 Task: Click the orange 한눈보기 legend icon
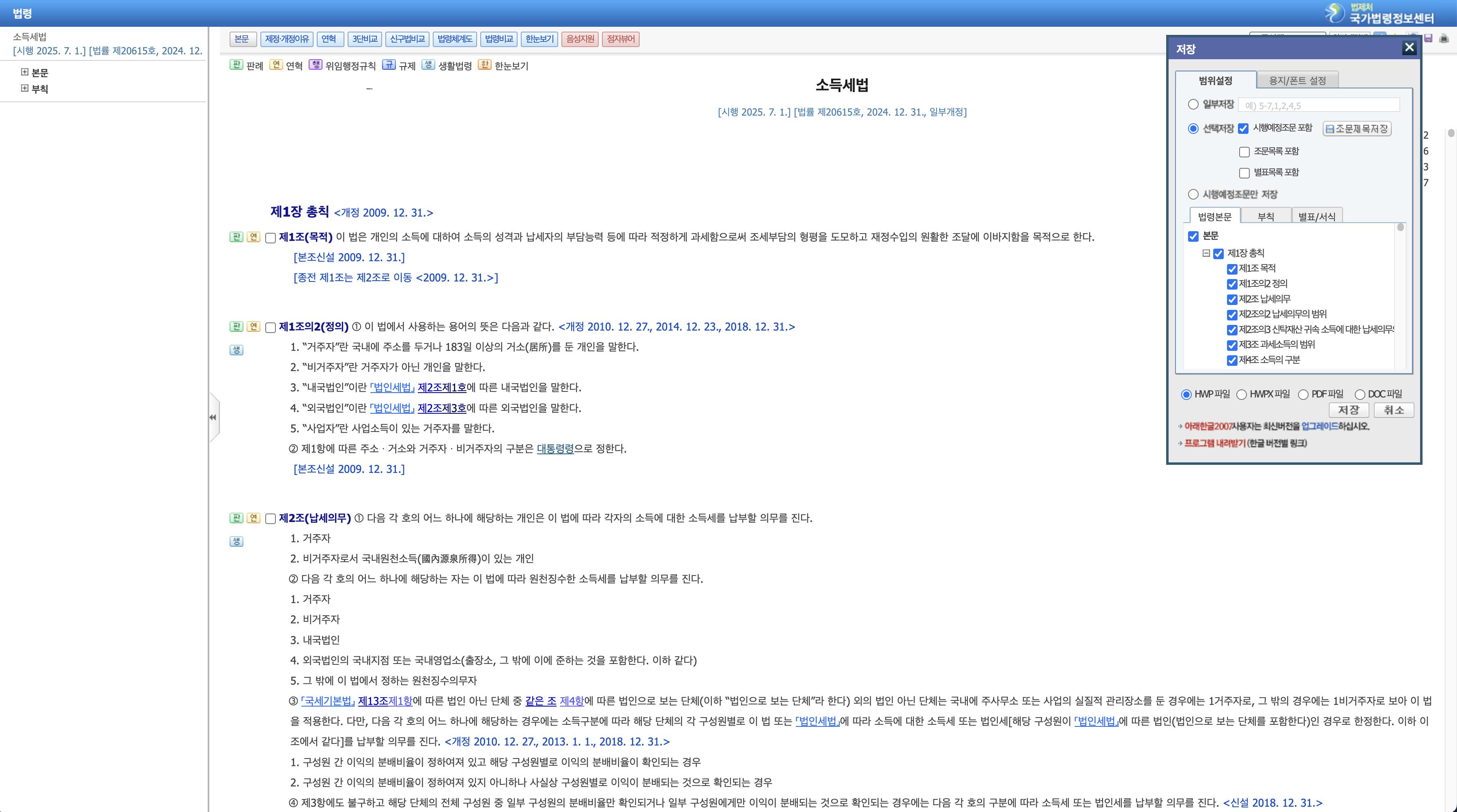485,65
